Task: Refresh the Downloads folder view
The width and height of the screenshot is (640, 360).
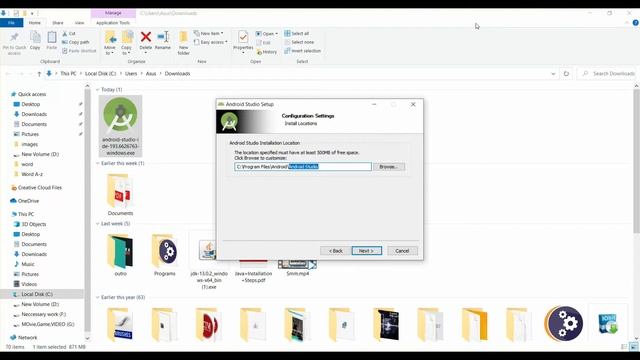Action: coord(566,74)
